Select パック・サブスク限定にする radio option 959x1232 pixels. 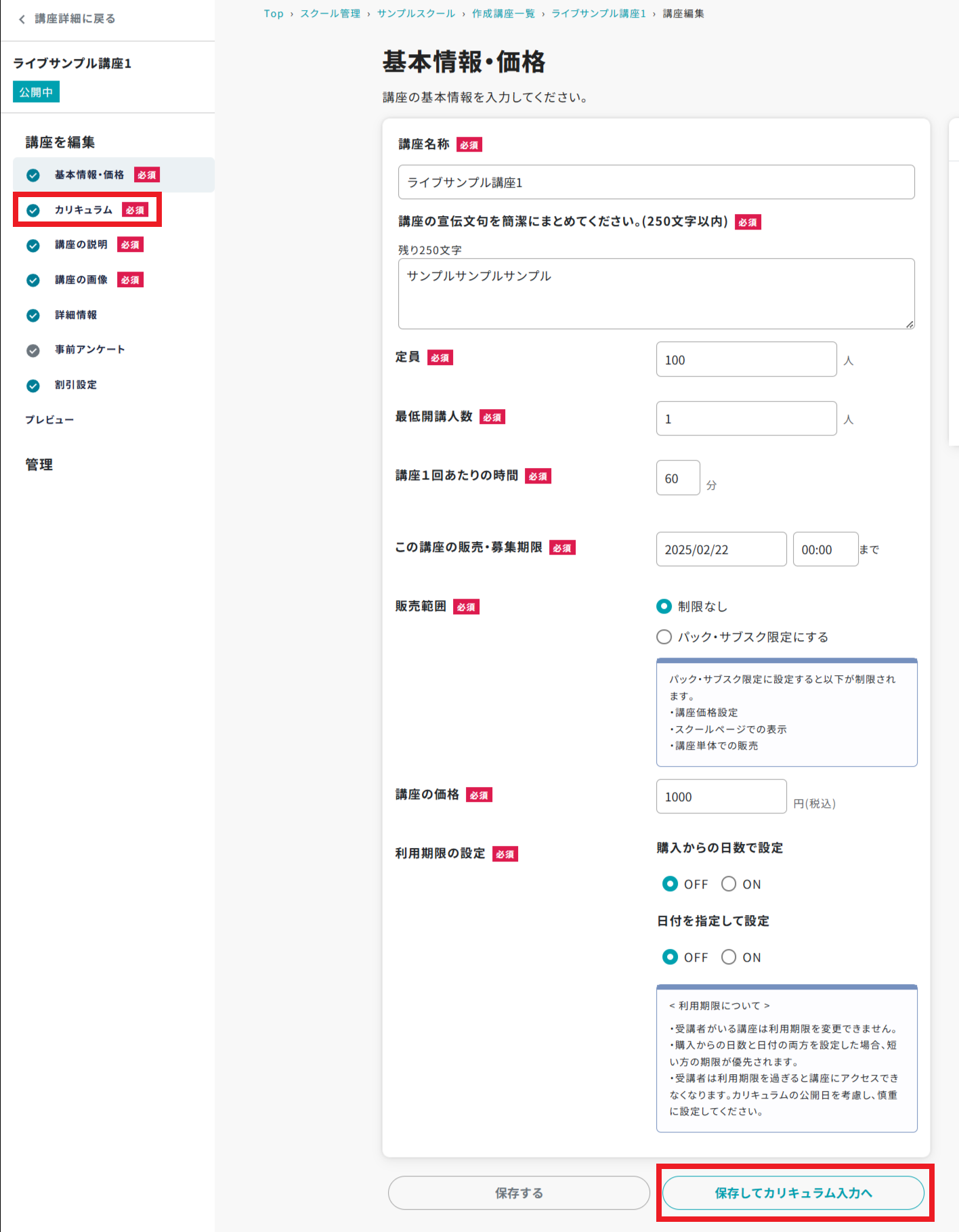pos(664,637)
